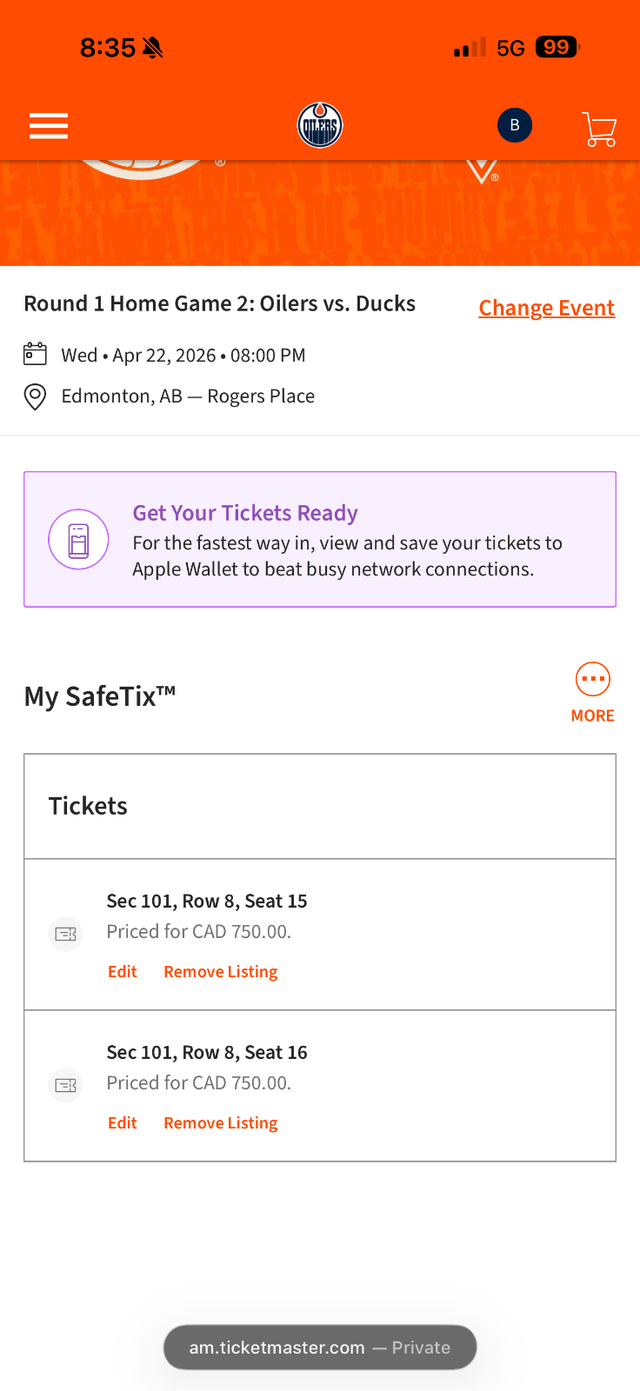Click the ticket icon beside Seat 15
The height and width of the screenshot is (1391, 640).
pyautogui.click(x=65, y=933)
